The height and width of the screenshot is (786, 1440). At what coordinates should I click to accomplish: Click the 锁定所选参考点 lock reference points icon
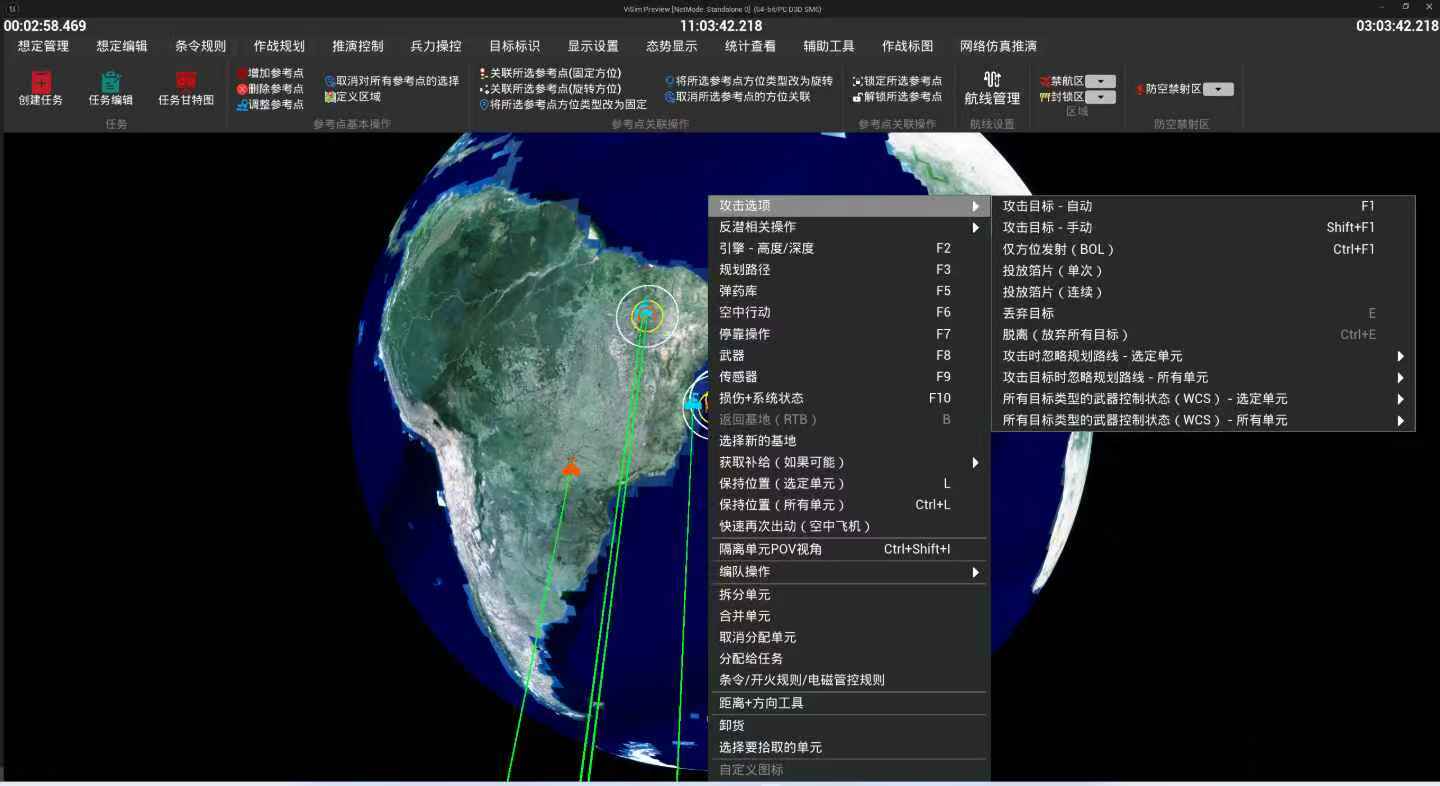(x=896, y=80)
